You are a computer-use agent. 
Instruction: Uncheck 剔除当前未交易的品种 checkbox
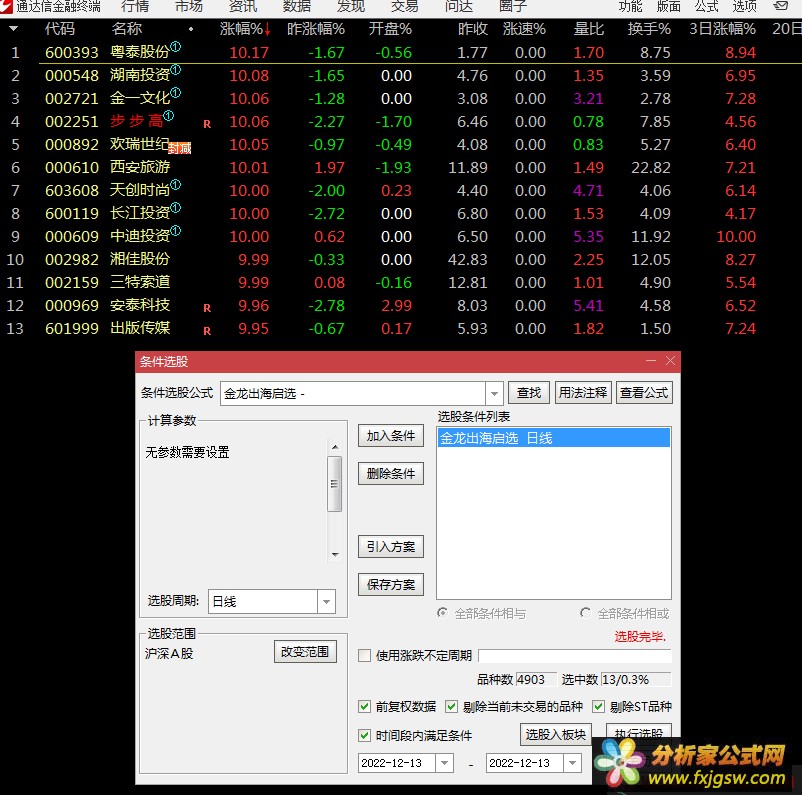click(451, 706)
